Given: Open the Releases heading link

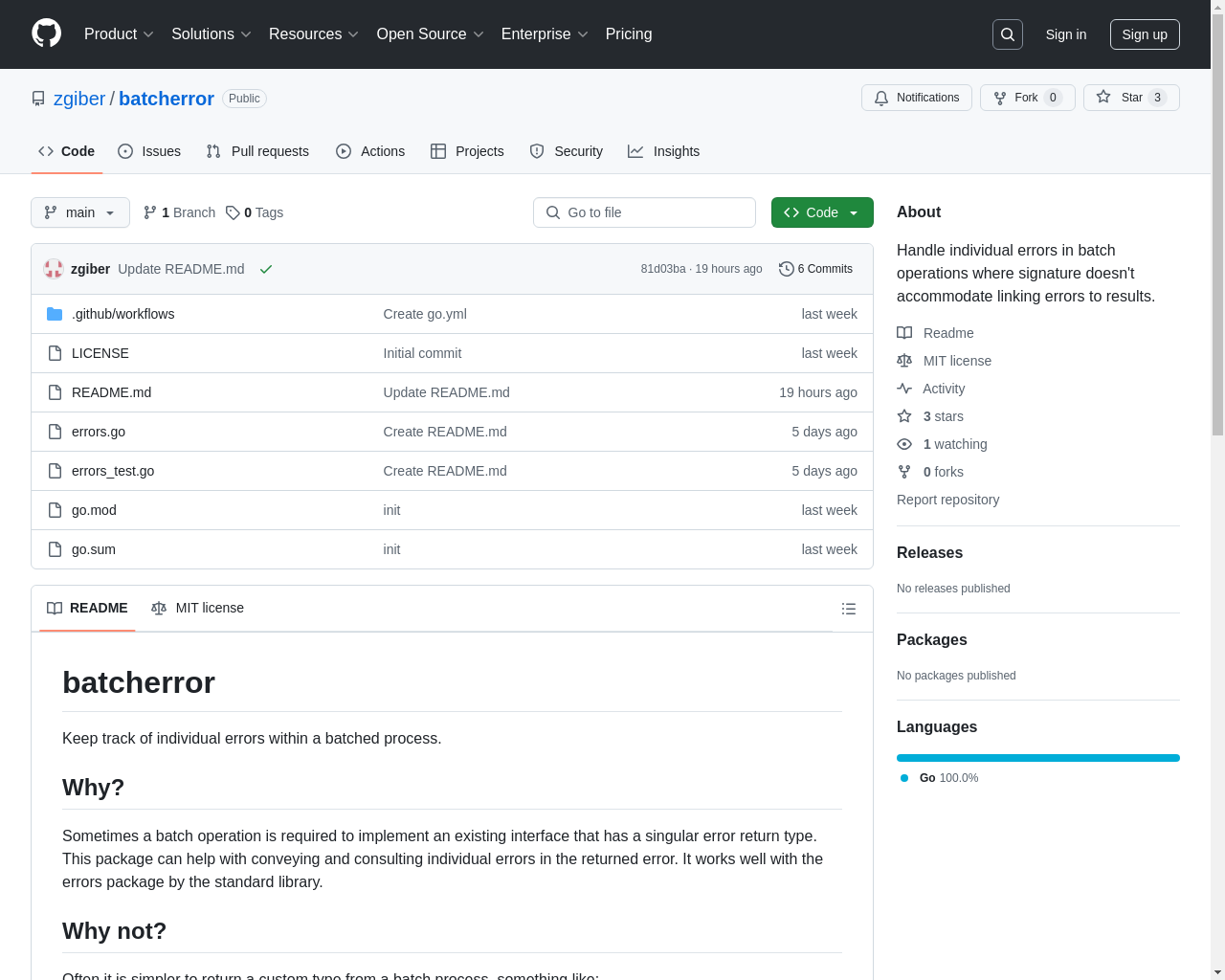Looking at the screenshot, I should coord(929,552).
